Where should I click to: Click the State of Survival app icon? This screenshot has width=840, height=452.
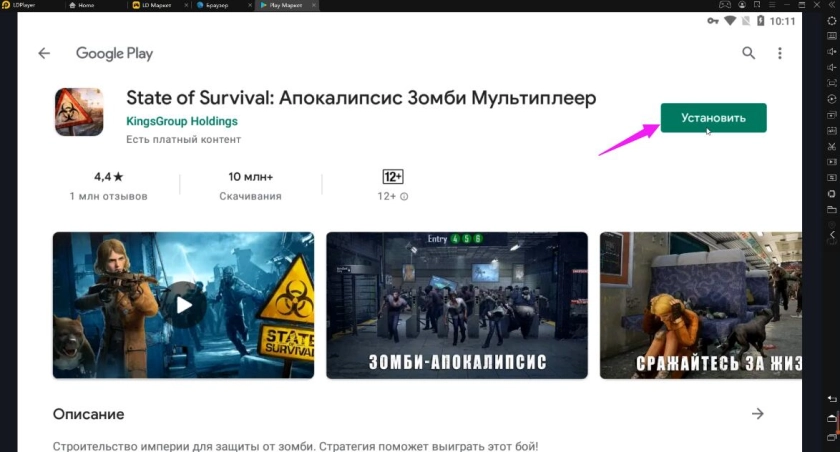(79, 112)
